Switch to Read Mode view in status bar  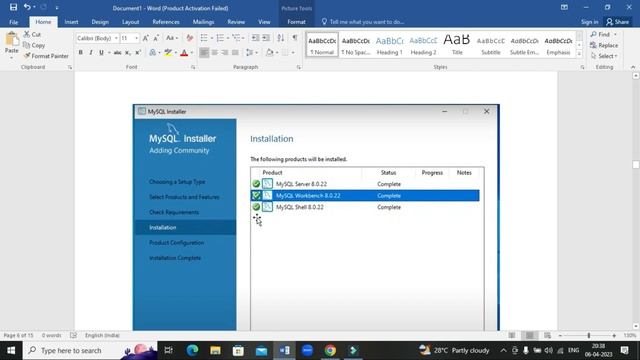(512, 335)
